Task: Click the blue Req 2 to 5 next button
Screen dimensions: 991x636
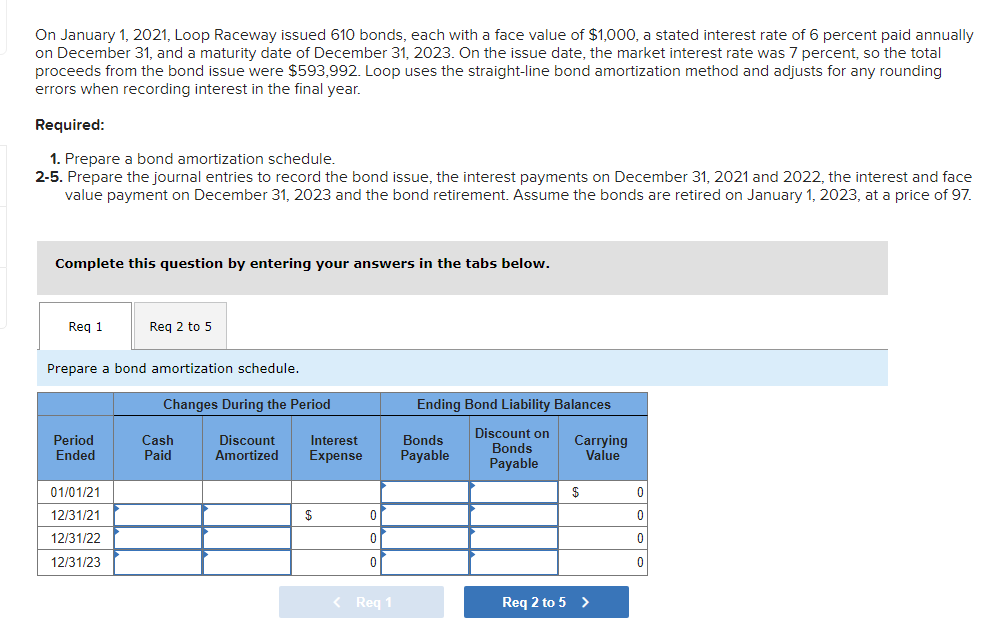Action: [x=546, y=602]
